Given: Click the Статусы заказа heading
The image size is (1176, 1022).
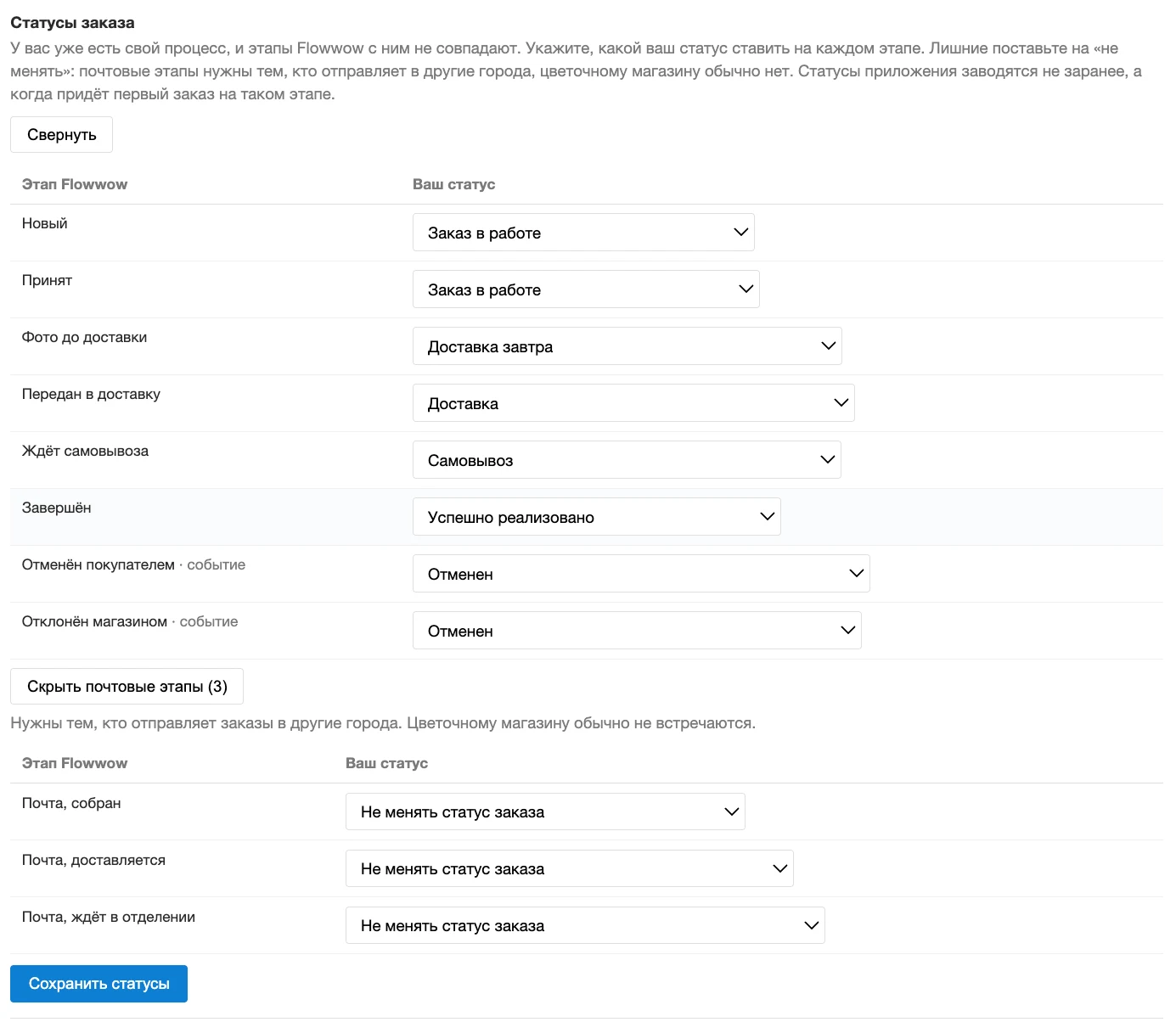Looking at the screenshot, I should (x=72, y=23).
